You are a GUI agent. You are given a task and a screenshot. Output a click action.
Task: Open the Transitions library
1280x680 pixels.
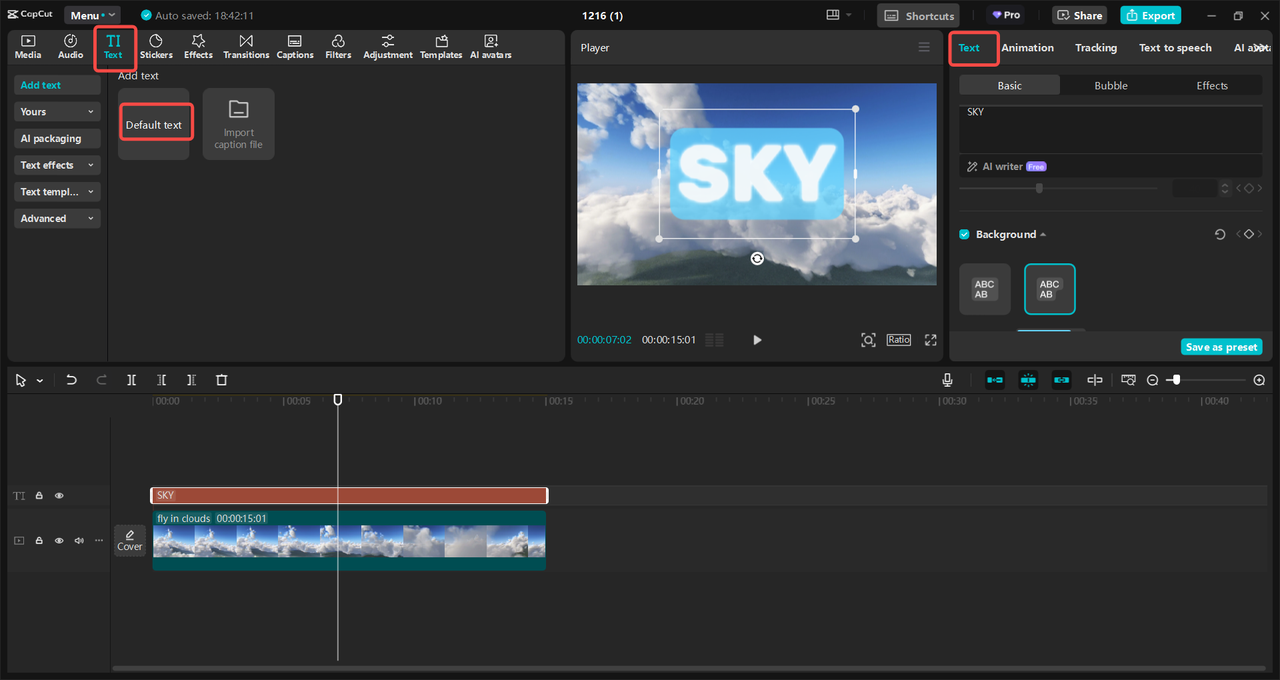click(246, 46)
